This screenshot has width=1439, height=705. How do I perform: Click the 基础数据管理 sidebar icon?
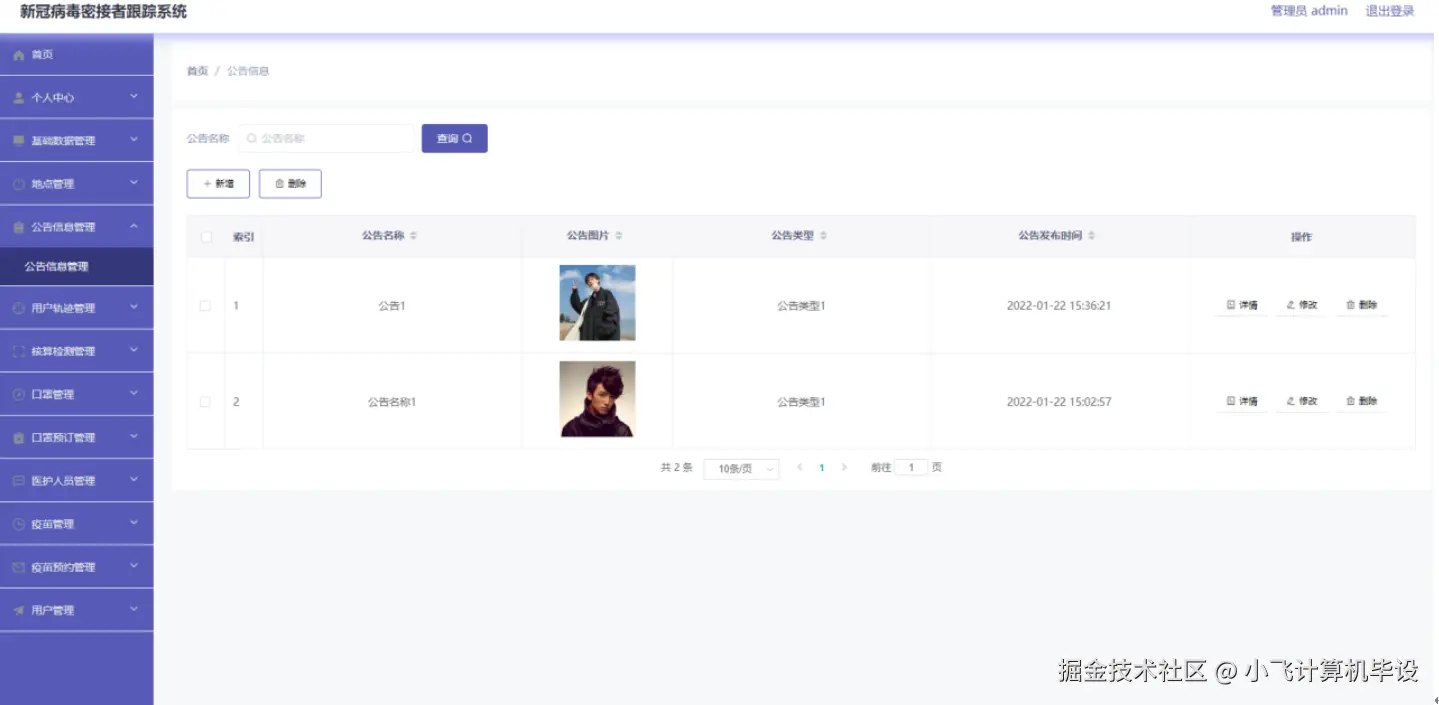click(18, 141)
